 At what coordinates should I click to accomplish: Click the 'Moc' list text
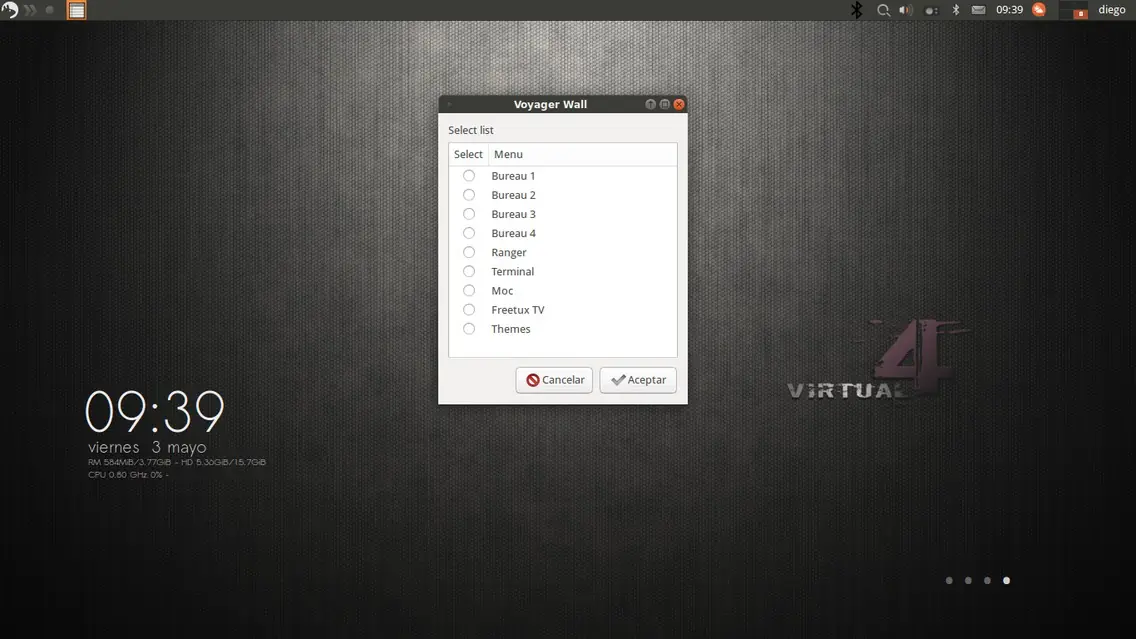click(502, 291)
